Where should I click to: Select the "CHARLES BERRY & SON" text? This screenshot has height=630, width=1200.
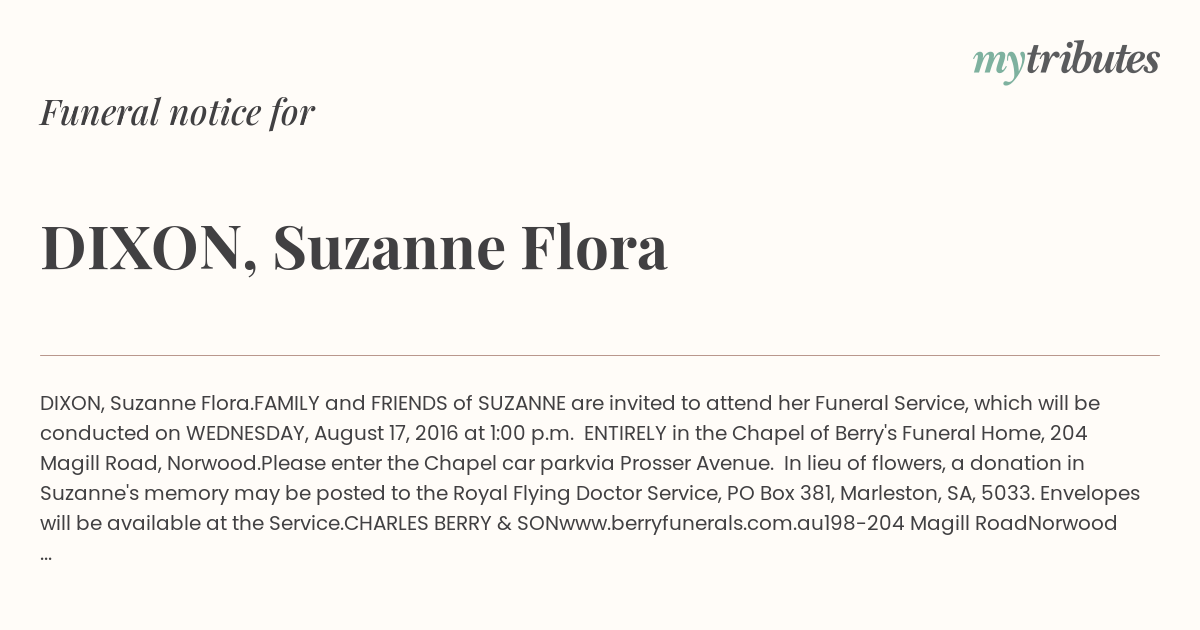coord(444,523)
